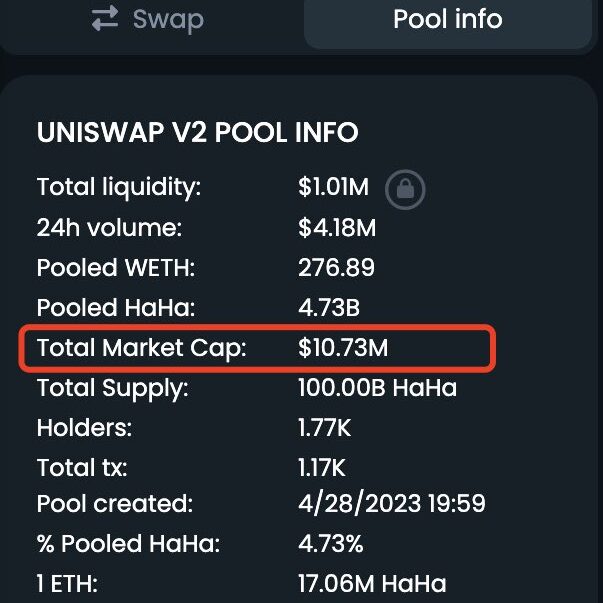603x603 pixels.
Task: Click the $10.73M market cap value
Action: pyautogui.click(x=343, y=348)
